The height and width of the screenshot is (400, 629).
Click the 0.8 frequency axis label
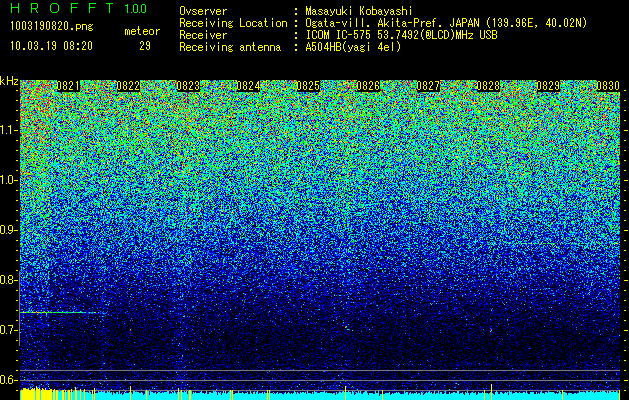click(x=9, y=280)
